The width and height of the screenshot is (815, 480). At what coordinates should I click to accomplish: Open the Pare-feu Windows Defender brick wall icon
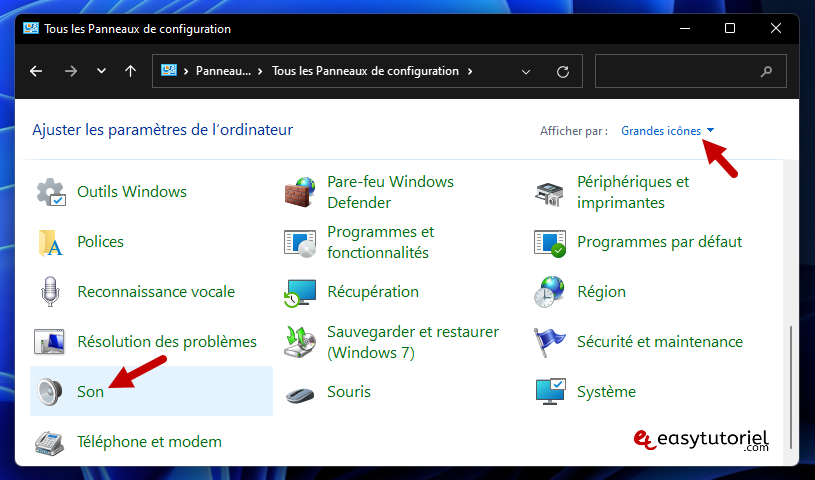coord(300,192)
